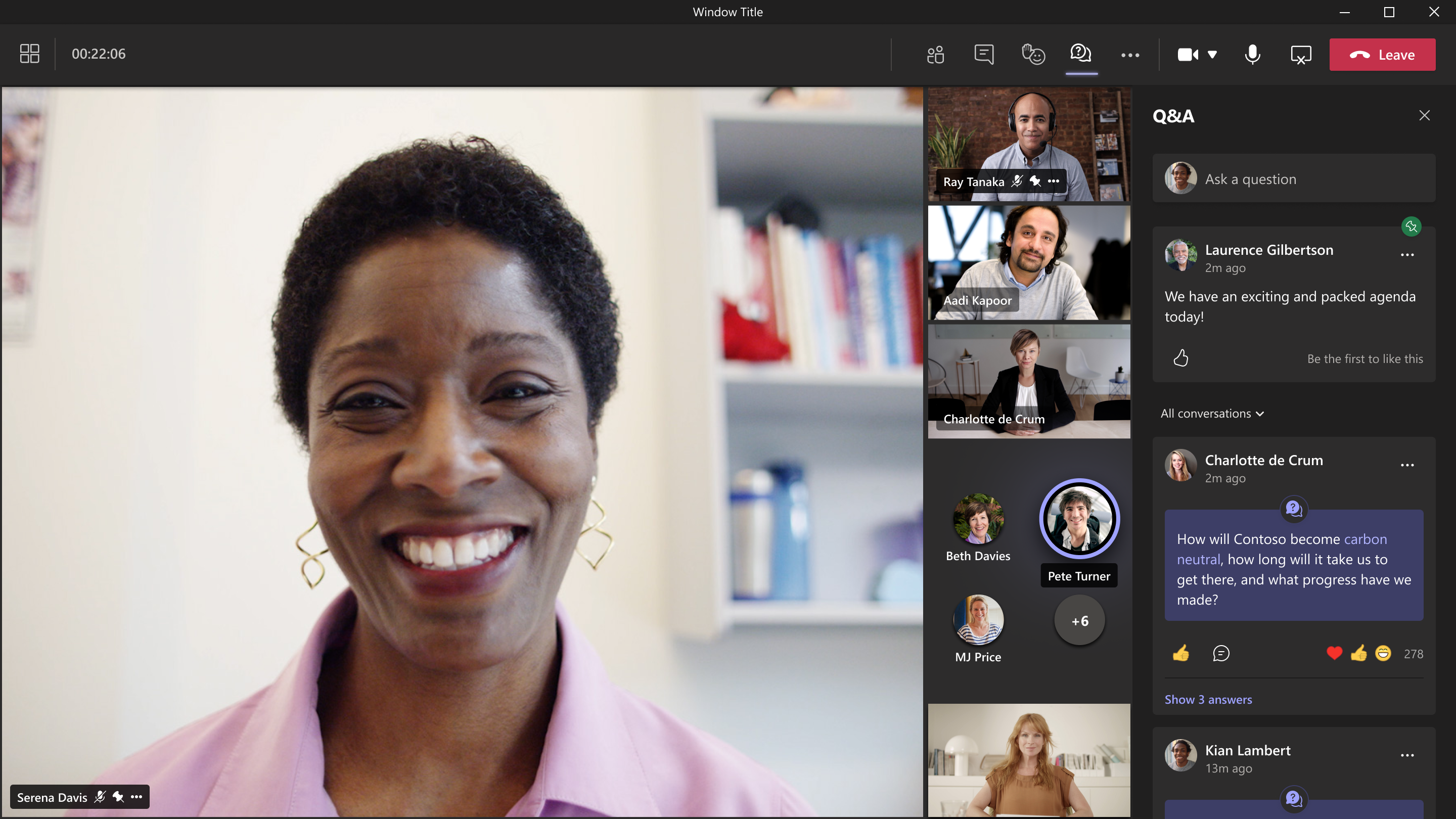Toggle the camera on or off

click(x=1187, y=55)
